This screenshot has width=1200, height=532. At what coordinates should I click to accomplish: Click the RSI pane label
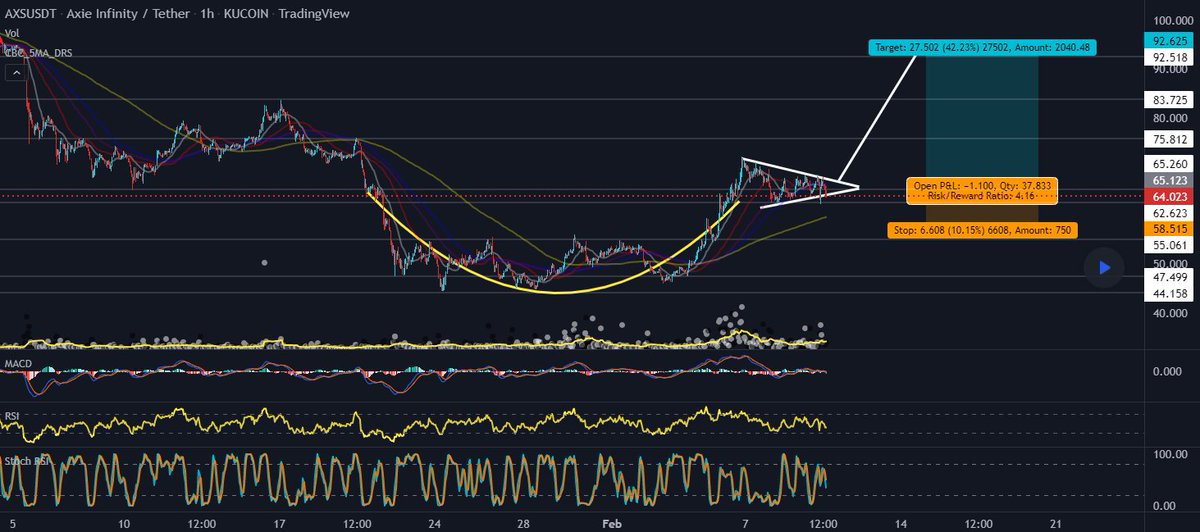pyautogui.click(x=12, y=415)
